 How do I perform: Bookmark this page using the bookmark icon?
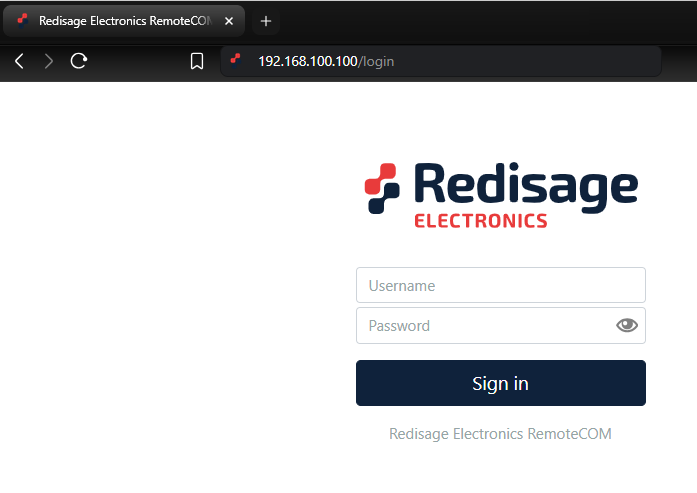197,62
